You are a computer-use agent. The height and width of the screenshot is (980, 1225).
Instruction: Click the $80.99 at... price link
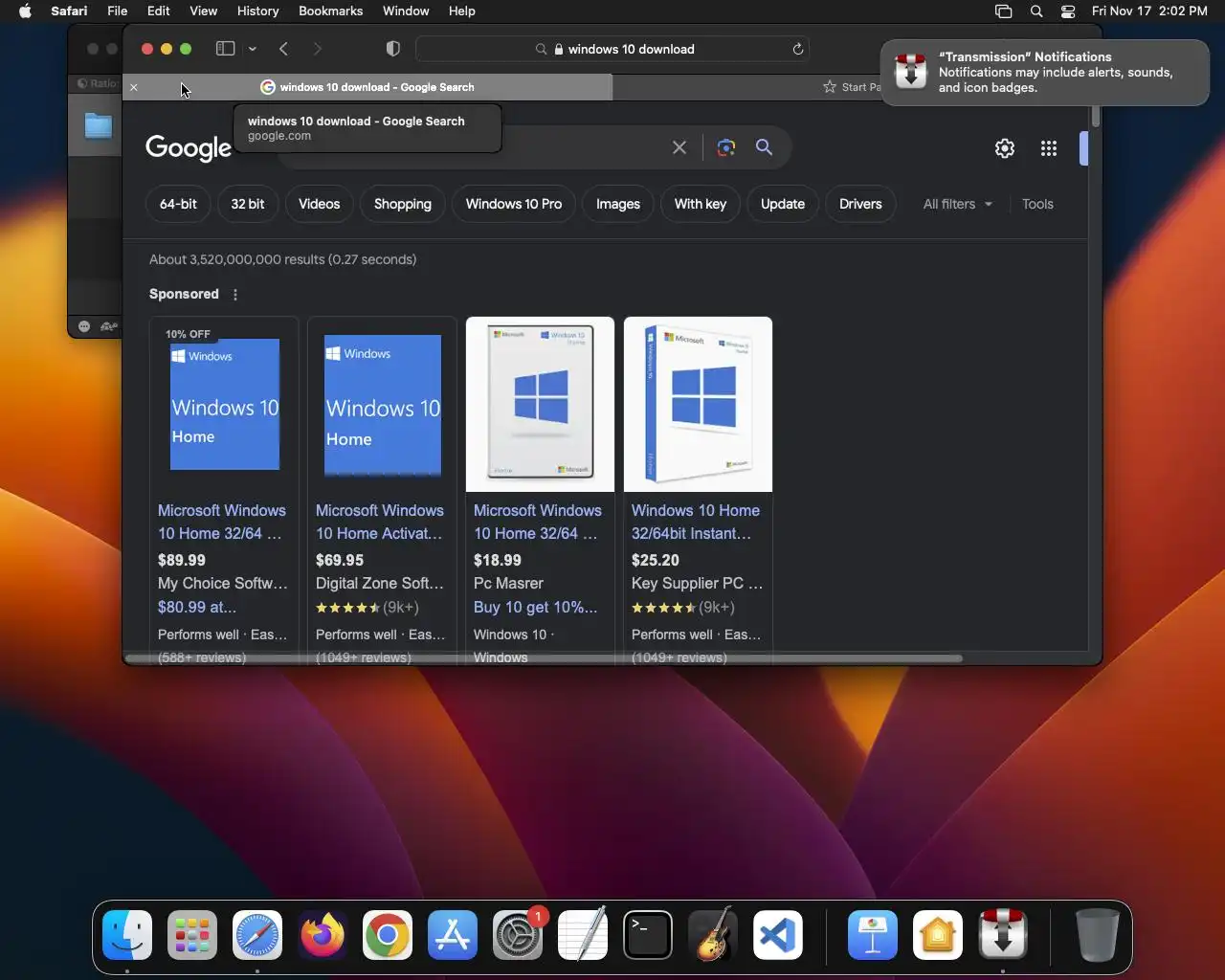(x=197, y=607)
